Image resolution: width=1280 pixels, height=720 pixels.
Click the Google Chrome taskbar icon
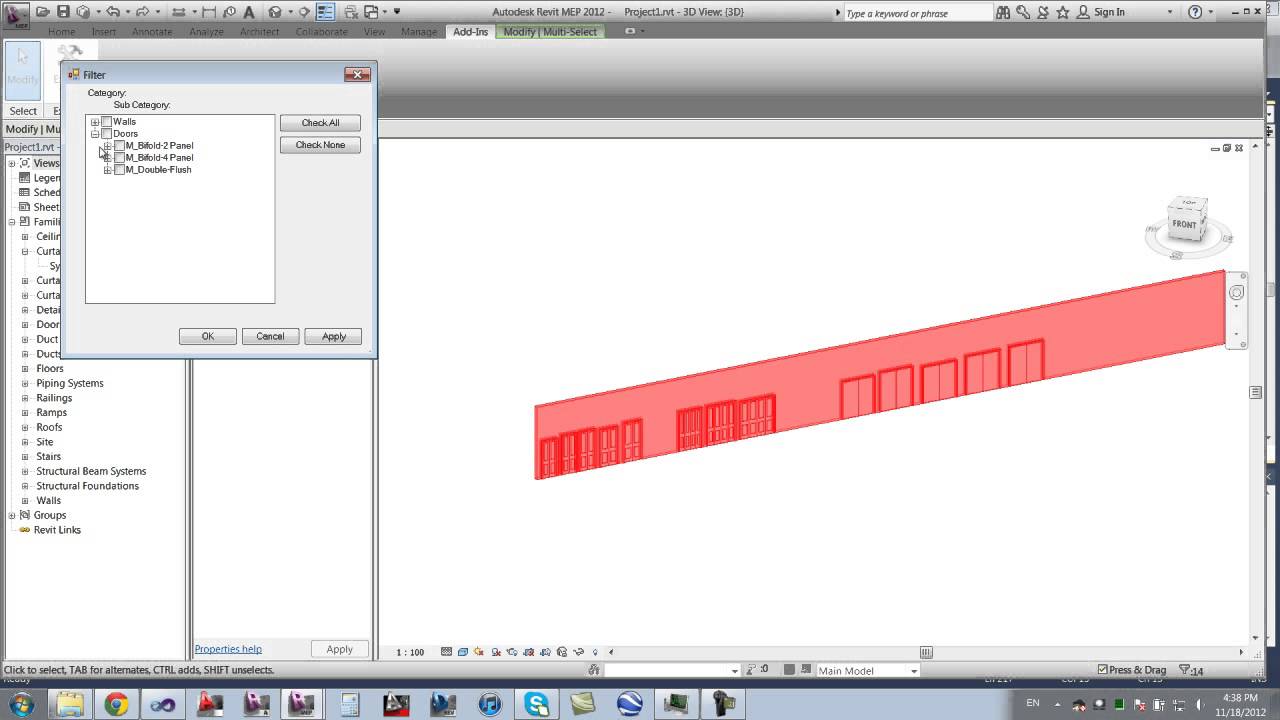116,705
